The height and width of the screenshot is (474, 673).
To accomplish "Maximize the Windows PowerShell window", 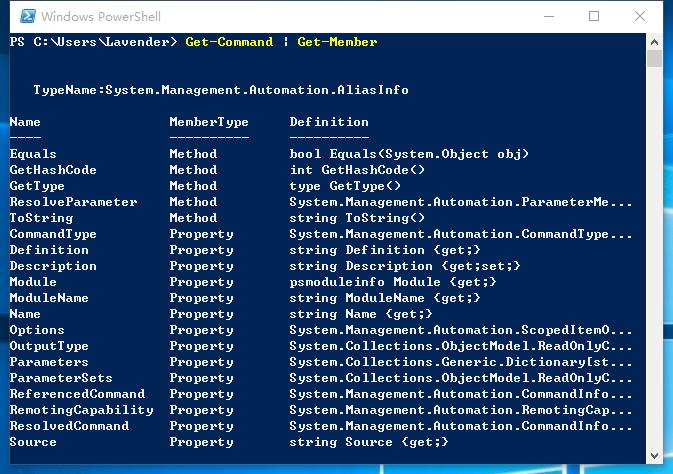I will tap(594, 16).
